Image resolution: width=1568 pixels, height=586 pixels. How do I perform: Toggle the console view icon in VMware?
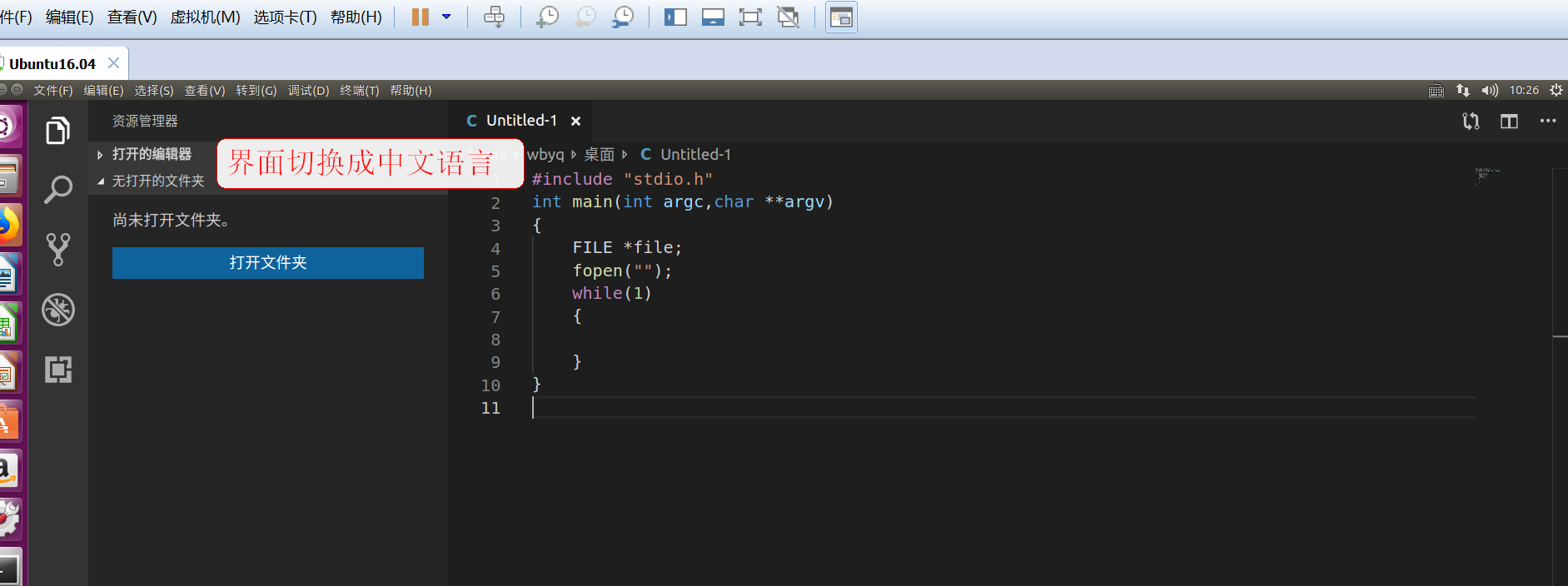click(x=841, y=17)
